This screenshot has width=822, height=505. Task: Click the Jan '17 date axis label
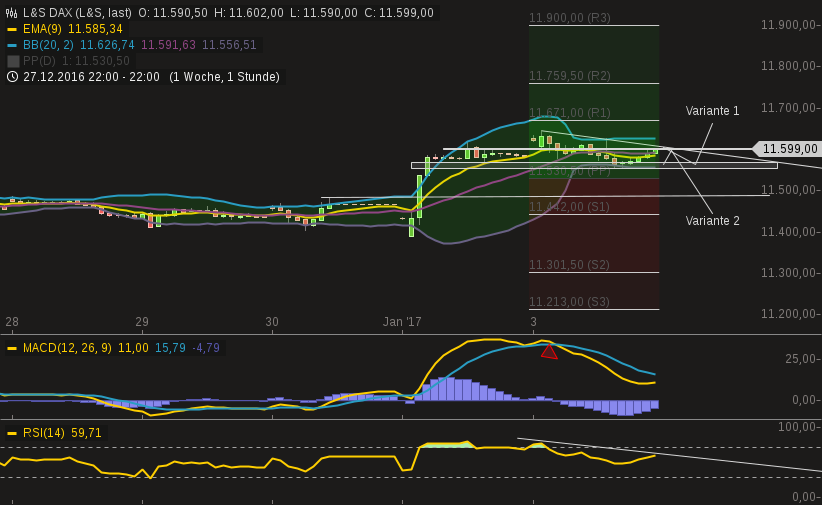402,322
